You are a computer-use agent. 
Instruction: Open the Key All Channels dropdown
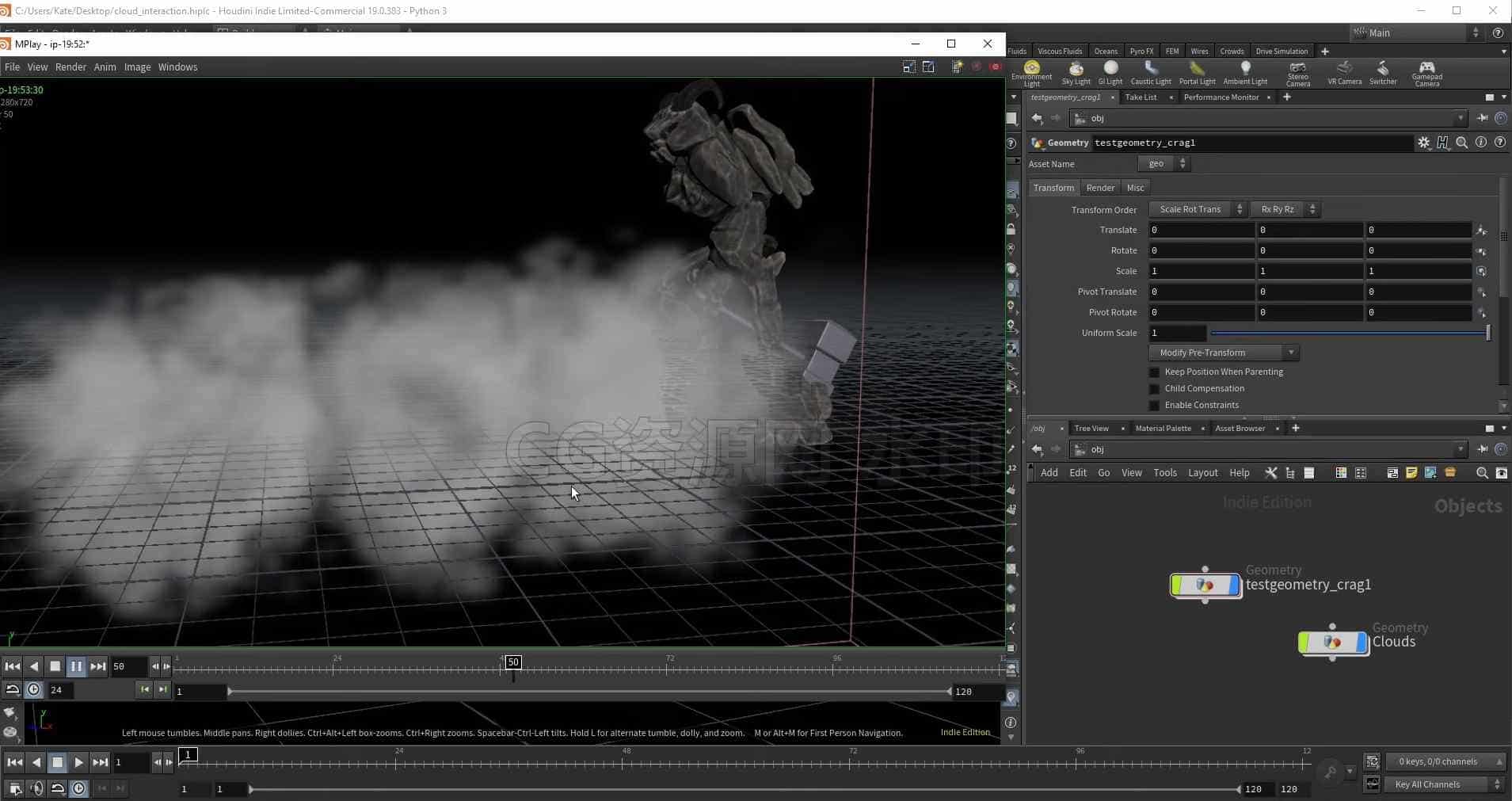tap(1445, 784)
